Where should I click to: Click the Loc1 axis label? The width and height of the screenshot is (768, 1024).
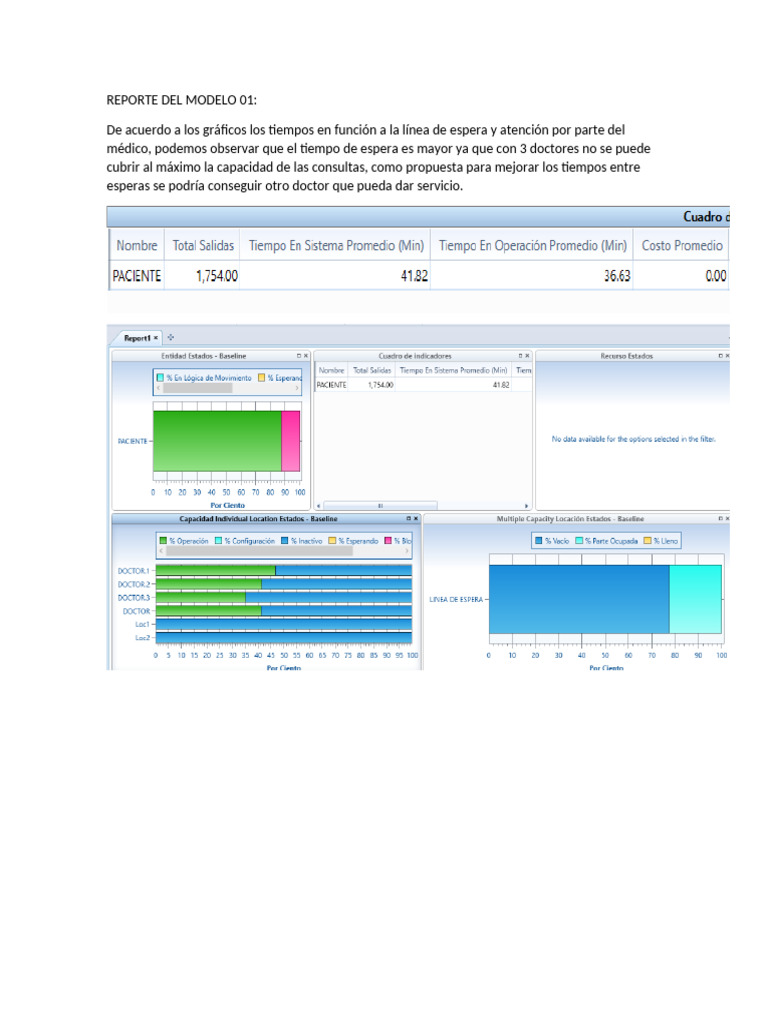point(142,624)
